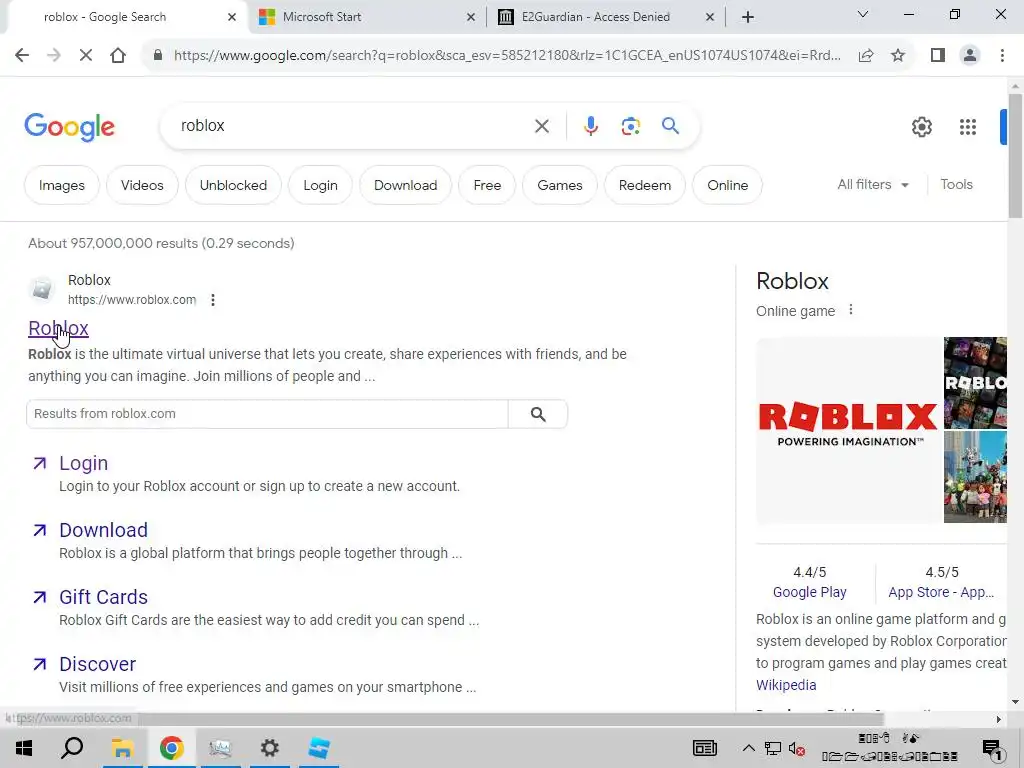Viewport: 1024px width, 768px height.
Task: Show hidden system tray icons
Action: pos(748,748)
